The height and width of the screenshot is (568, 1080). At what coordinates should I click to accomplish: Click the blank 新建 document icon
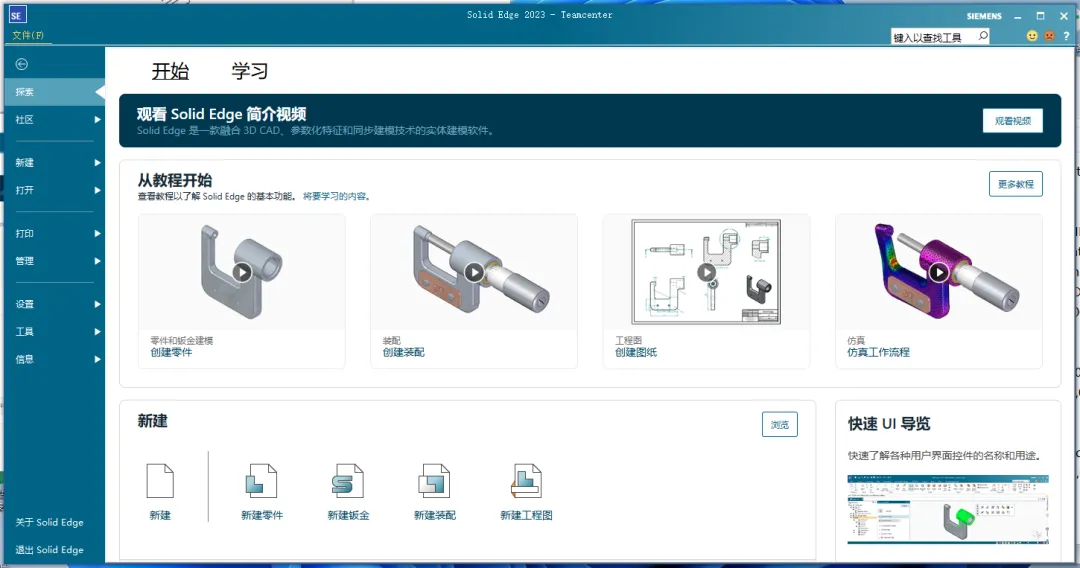point(160,481)
